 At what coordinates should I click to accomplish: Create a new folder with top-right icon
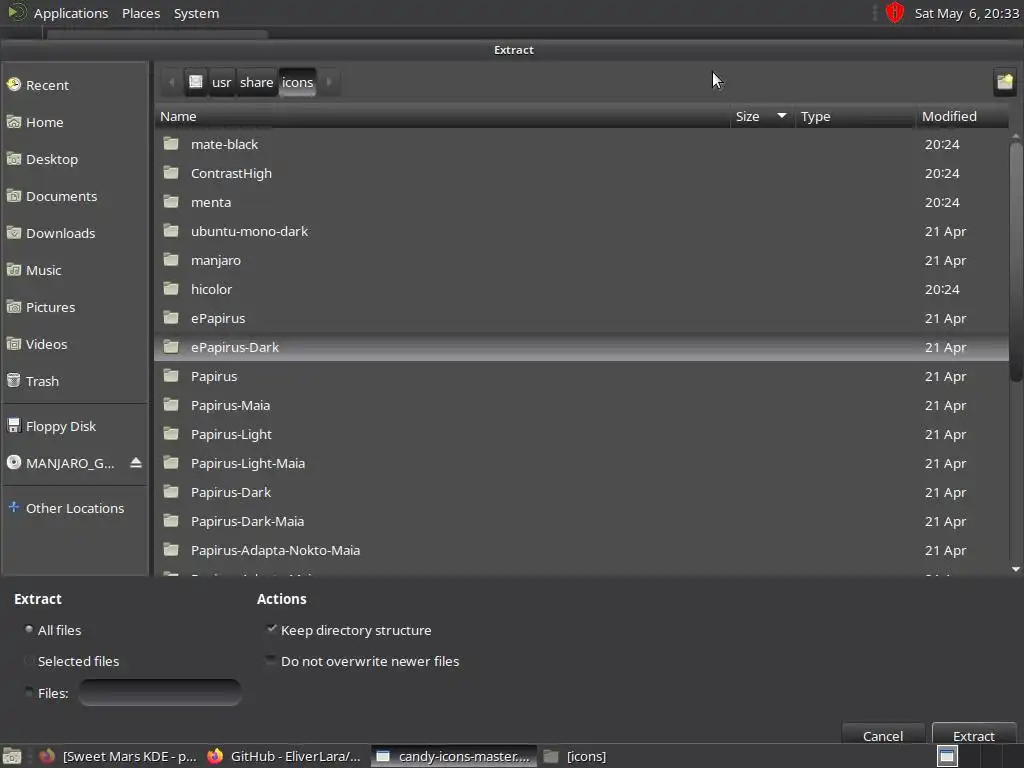pos(1004,82)
